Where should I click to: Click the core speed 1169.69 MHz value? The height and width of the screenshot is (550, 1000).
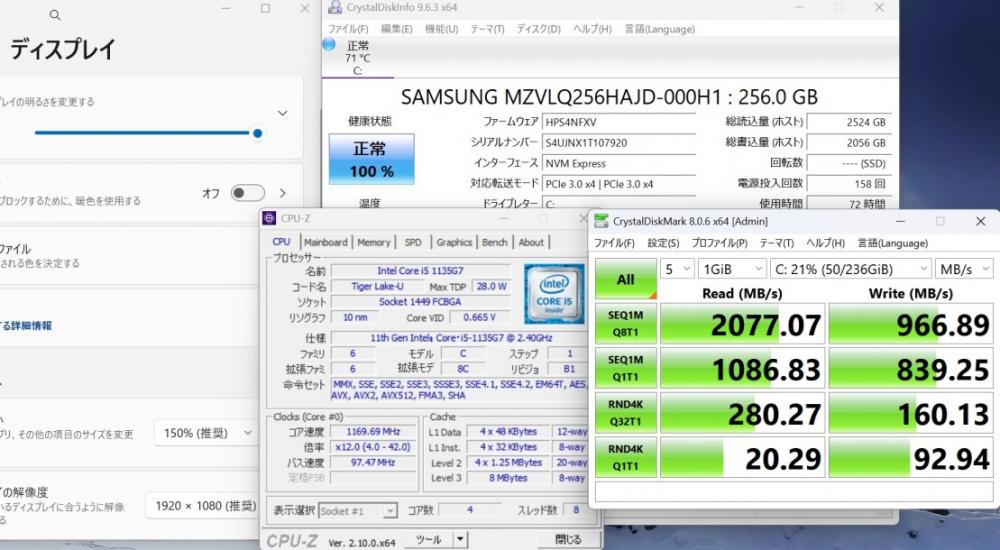[x=373, y=431]
